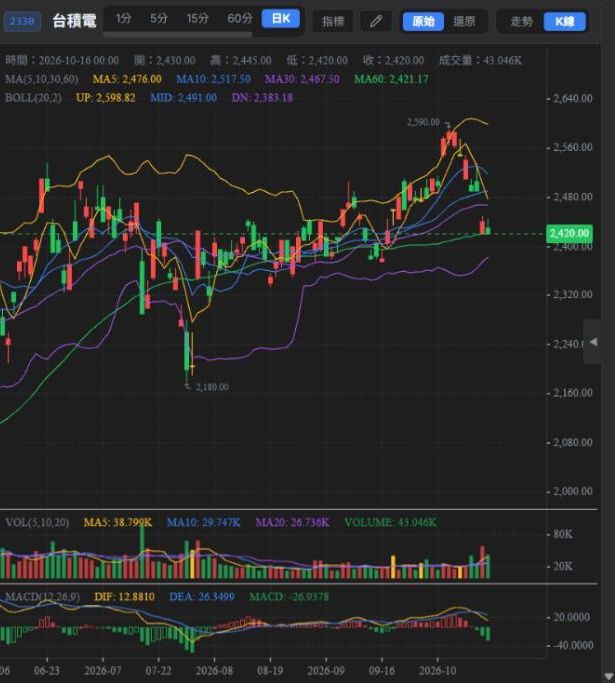Click the 2330 stock code badge

(x=22, y=21)
